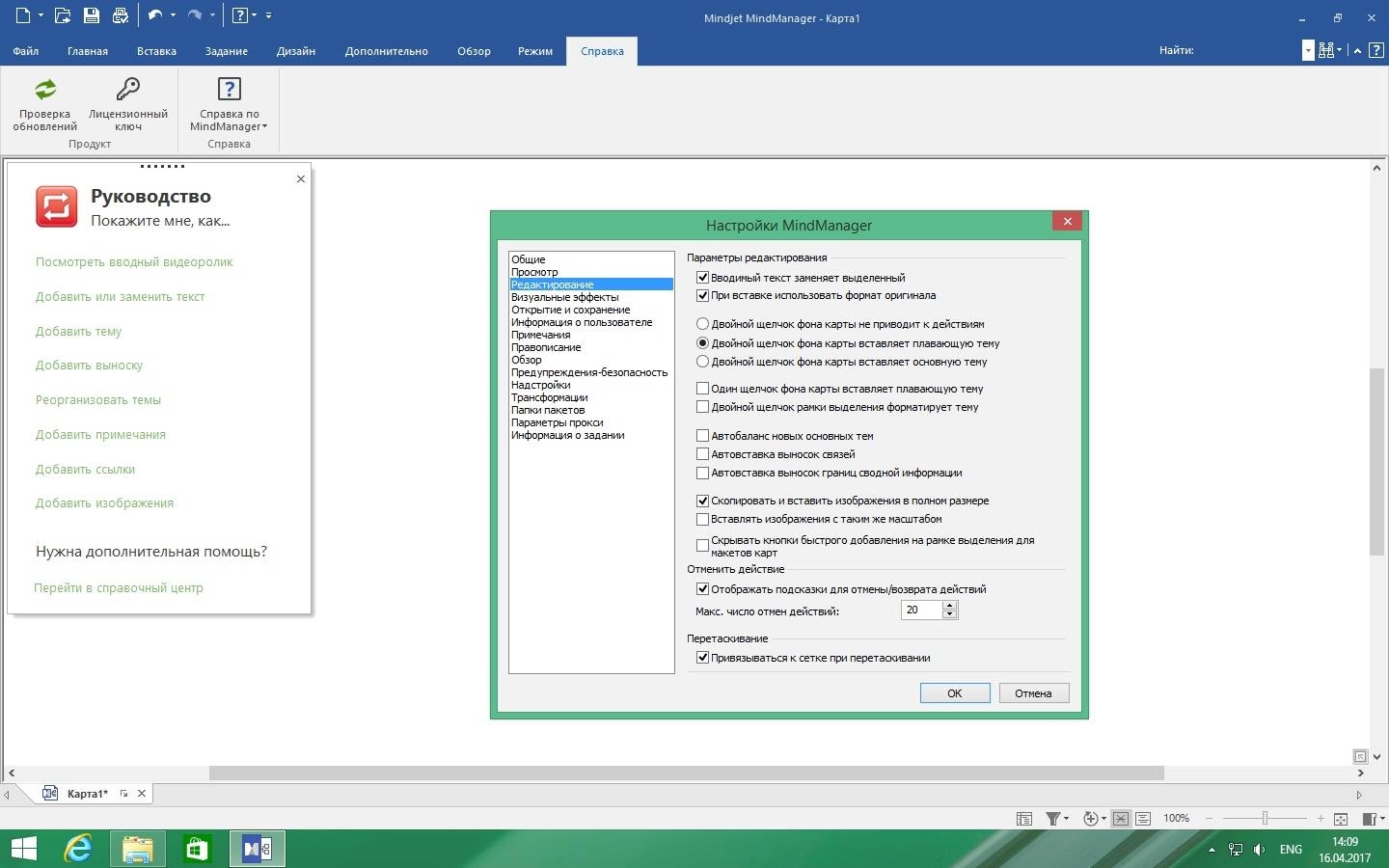Check Автовставка выносок связей
1389x868 pixels.
(702, 454)
